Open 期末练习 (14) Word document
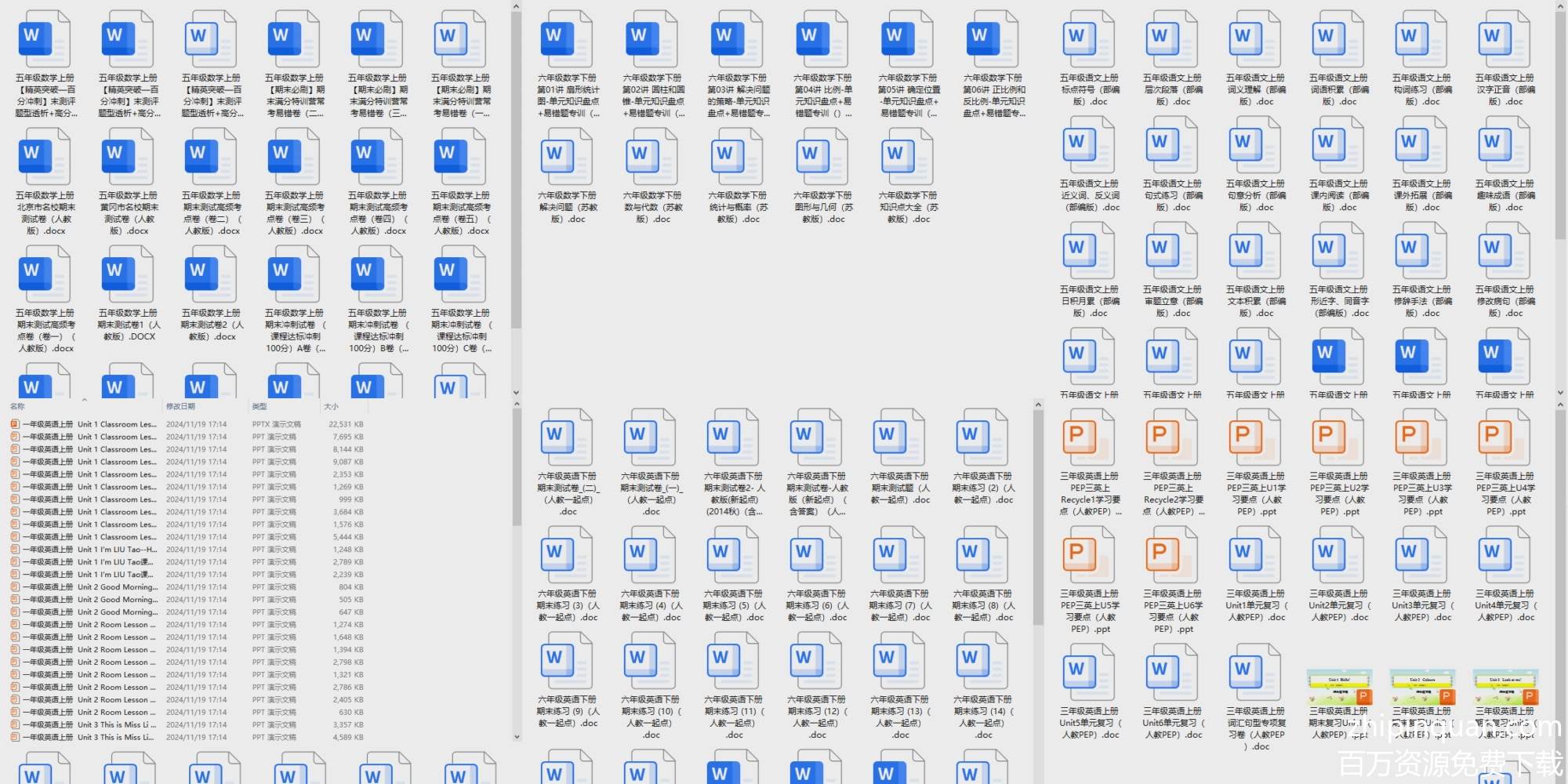 click(983, 686)
